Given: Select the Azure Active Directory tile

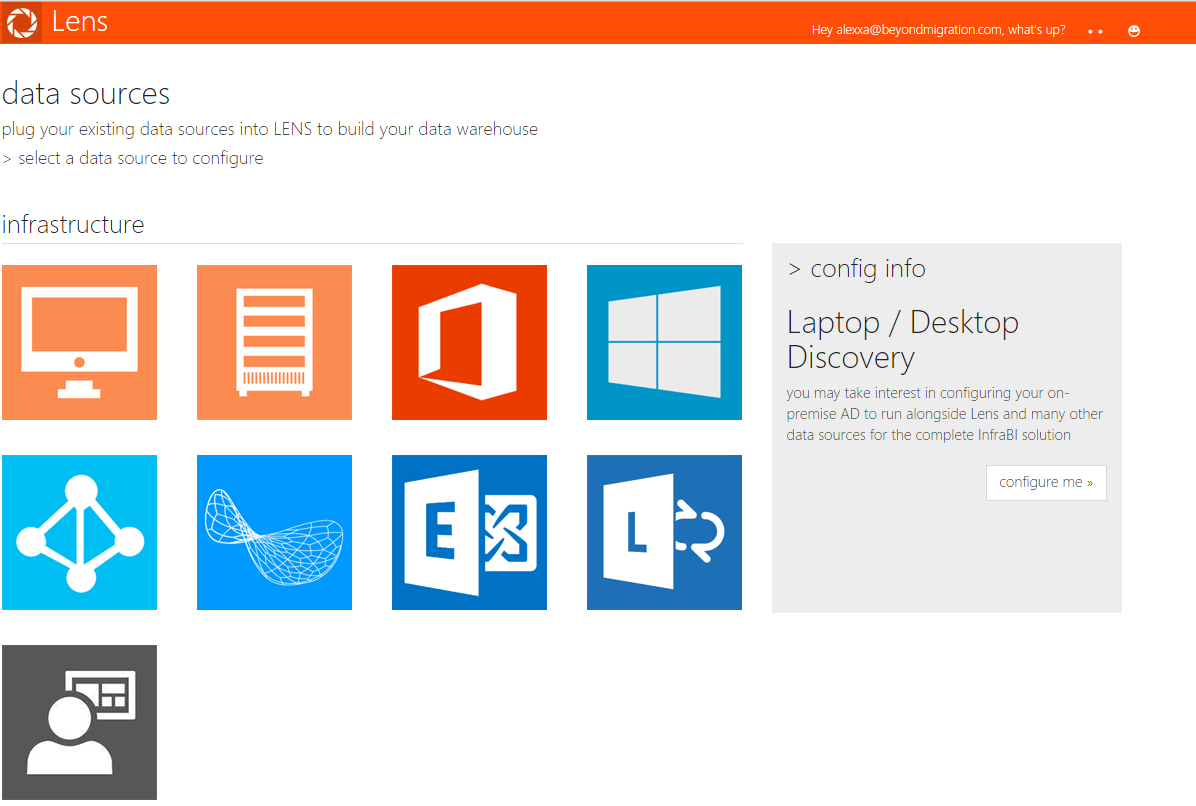Looking at the screenshot, I should (x=79, y=532).
